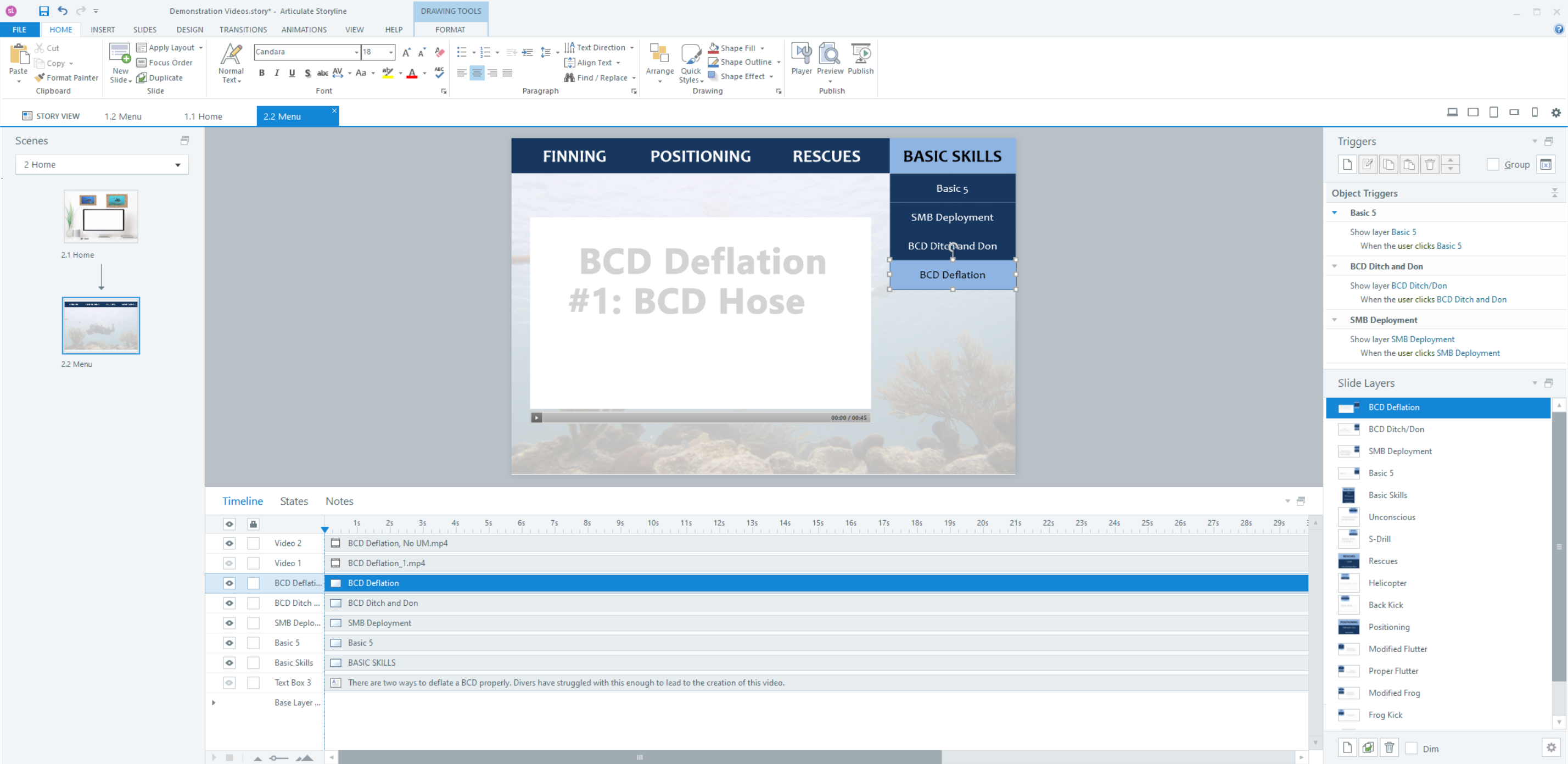Open the Manage project variables icon
The image size is (1568, 764).
[x=1545, y=164]
